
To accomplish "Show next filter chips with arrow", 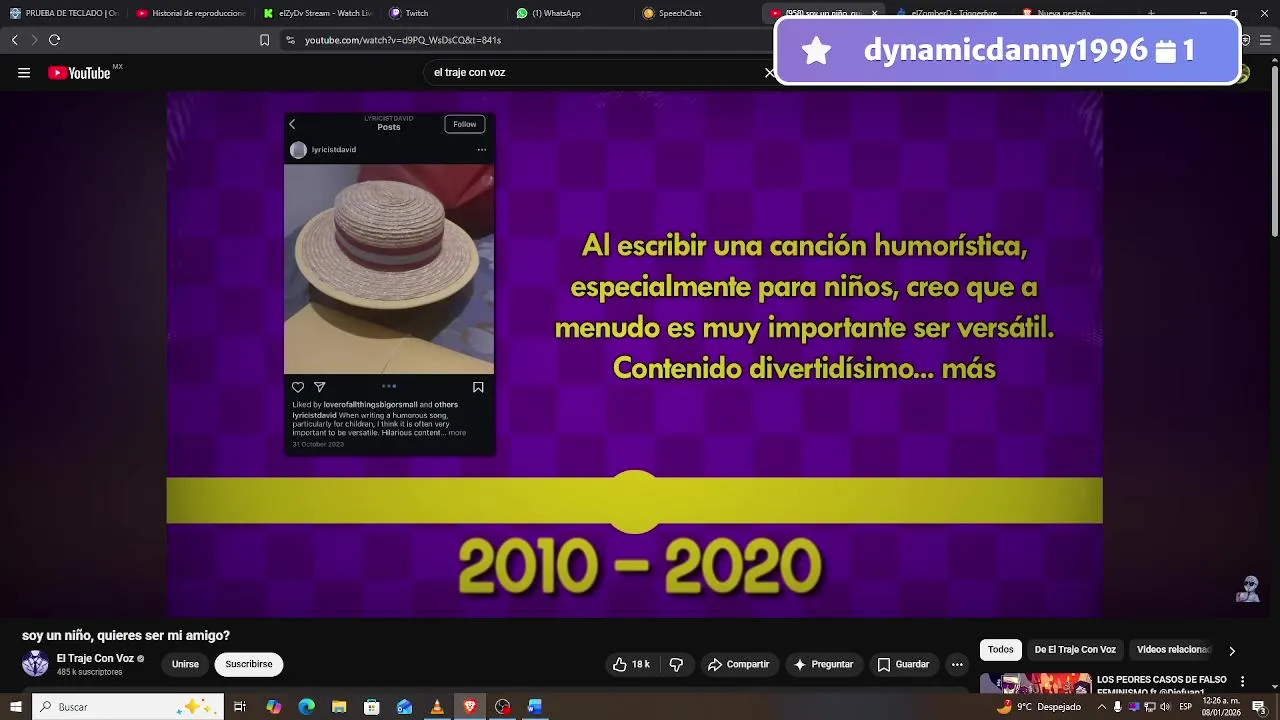I will point(1232,651).
